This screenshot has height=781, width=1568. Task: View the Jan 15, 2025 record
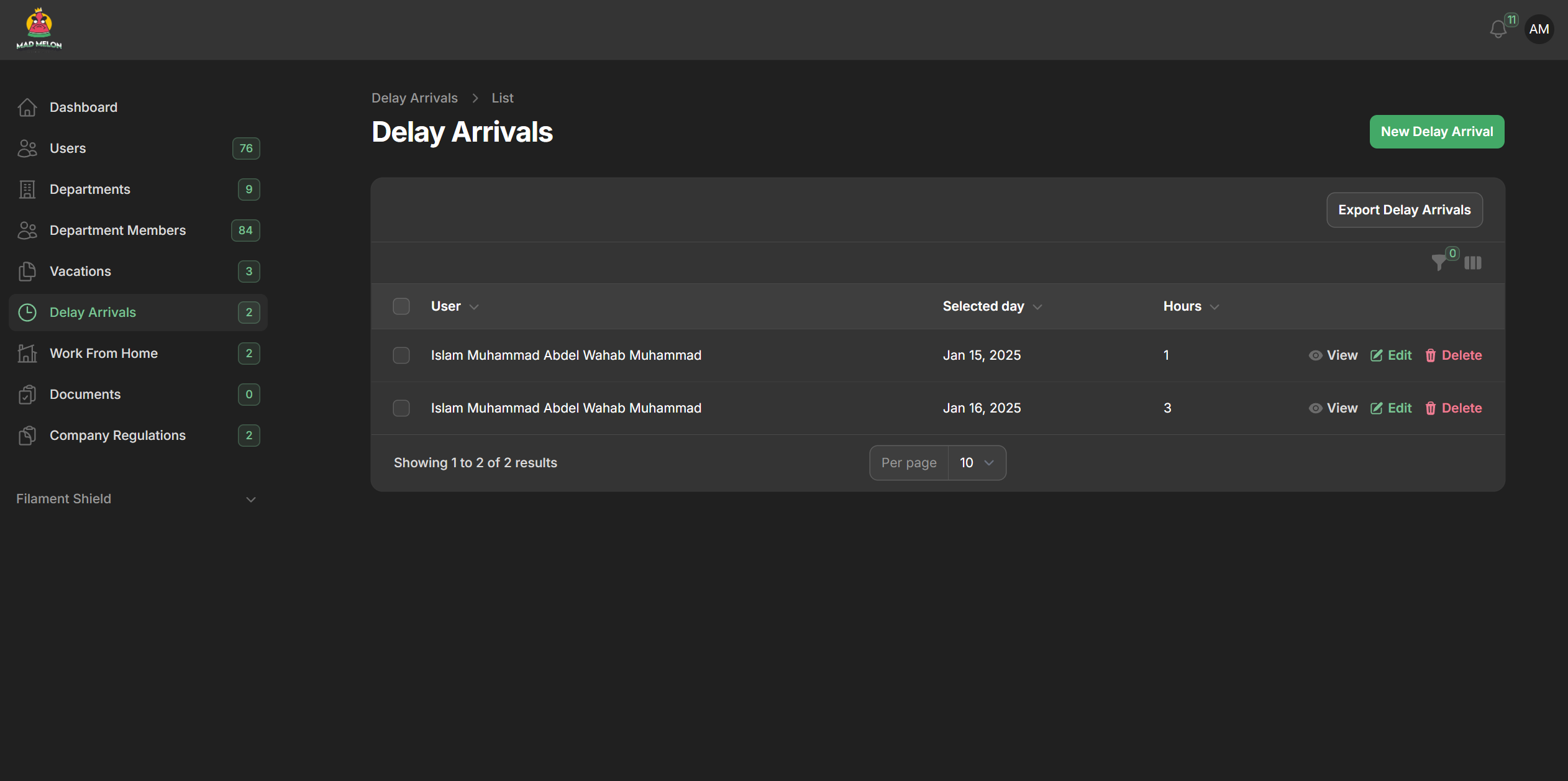pos(1333,355)
